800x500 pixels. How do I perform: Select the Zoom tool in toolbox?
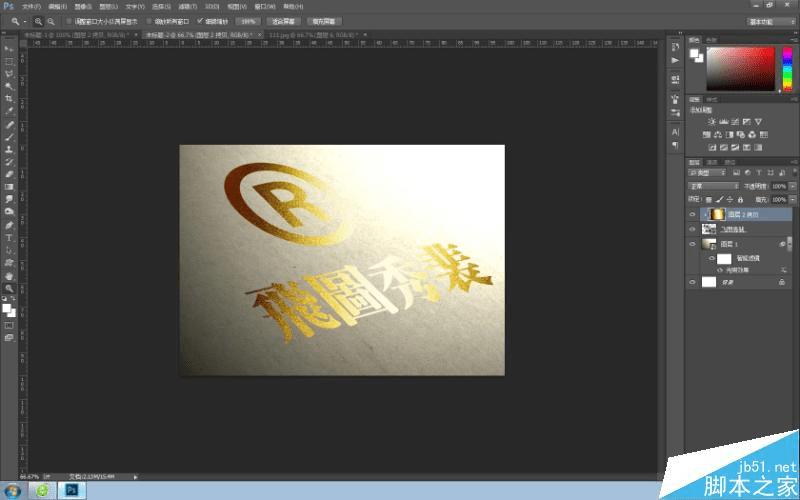click(9, 288)
